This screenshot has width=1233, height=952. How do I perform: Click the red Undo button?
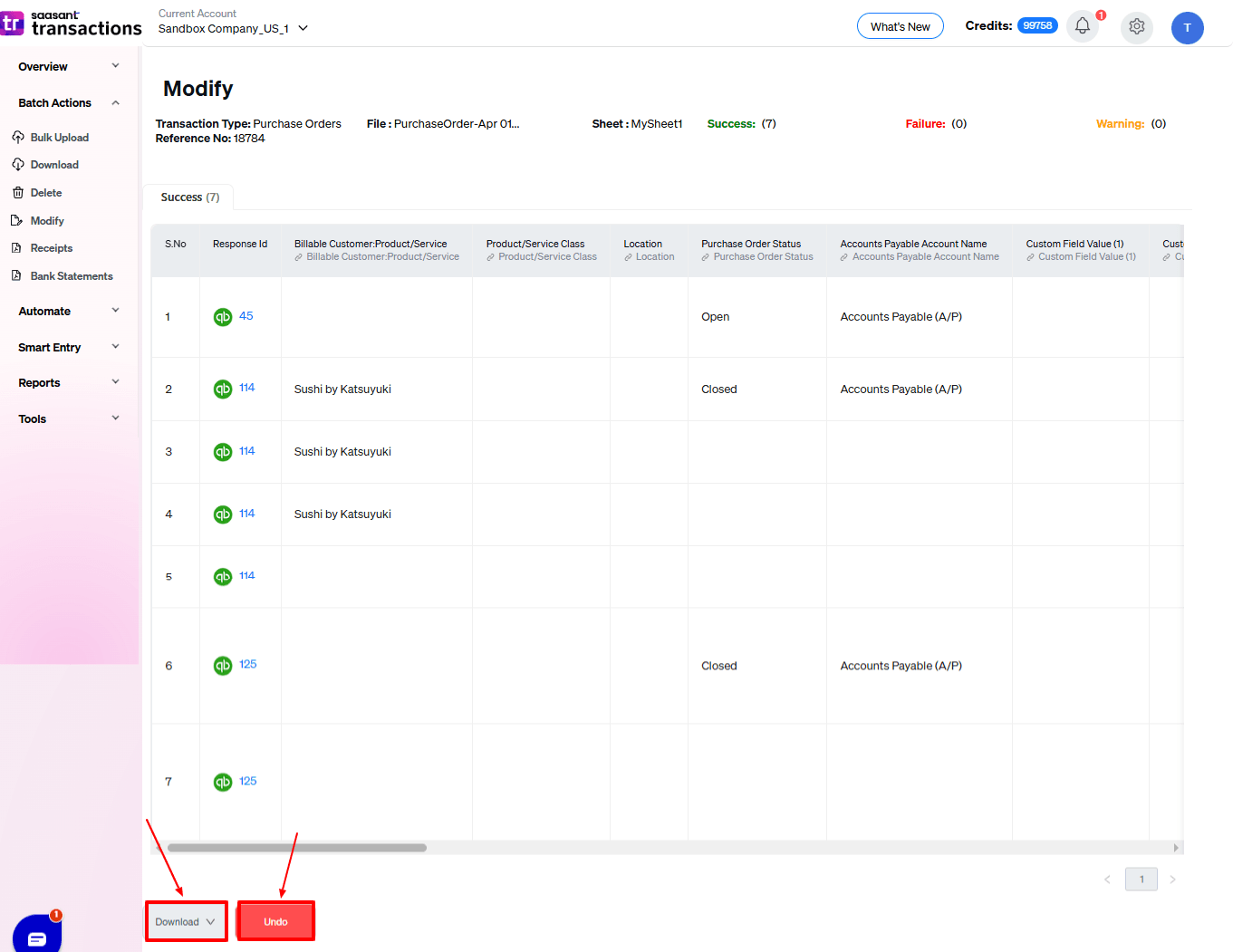(275, 922)
